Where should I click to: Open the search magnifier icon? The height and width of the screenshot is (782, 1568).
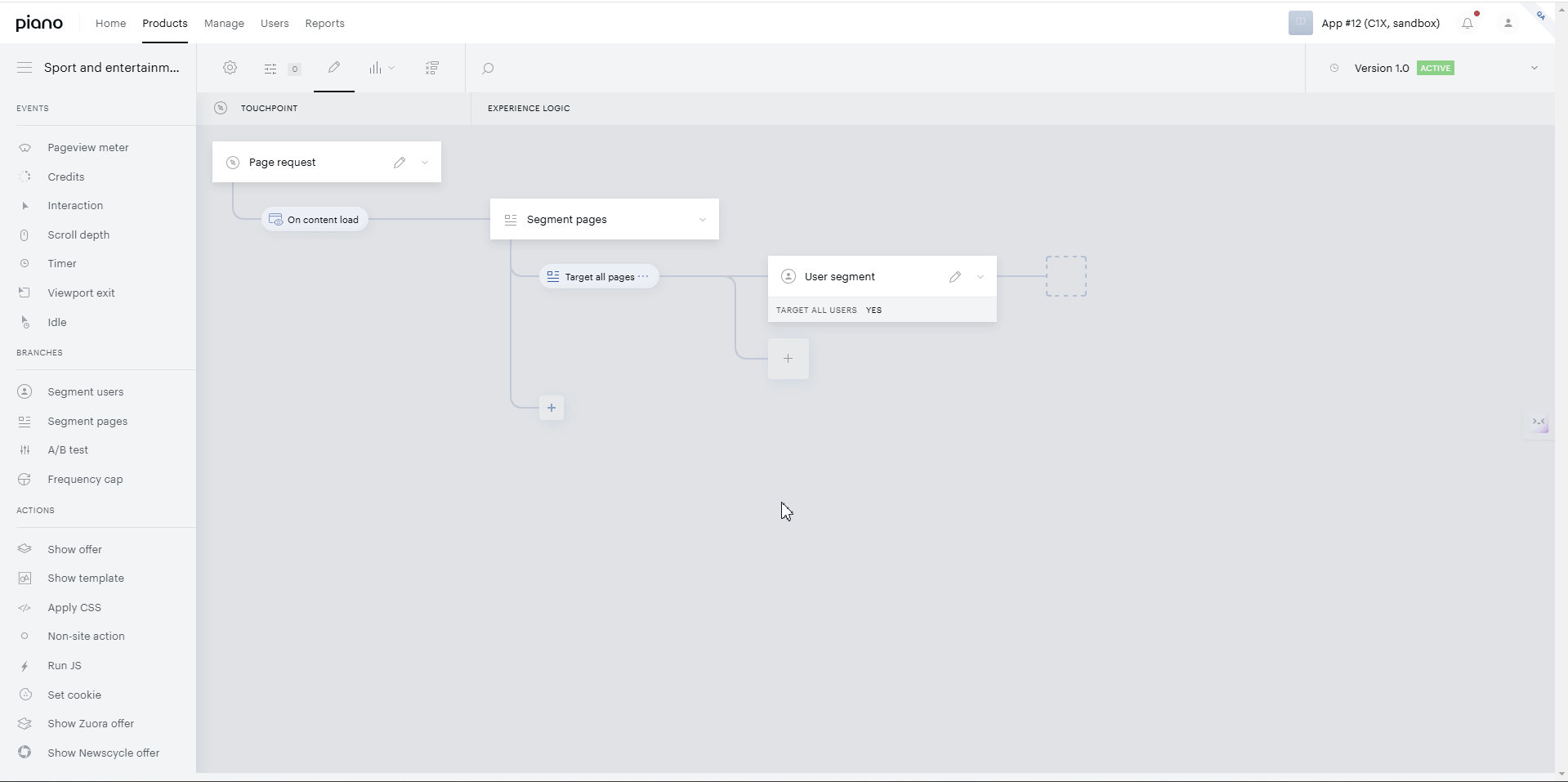coord(488,69)
